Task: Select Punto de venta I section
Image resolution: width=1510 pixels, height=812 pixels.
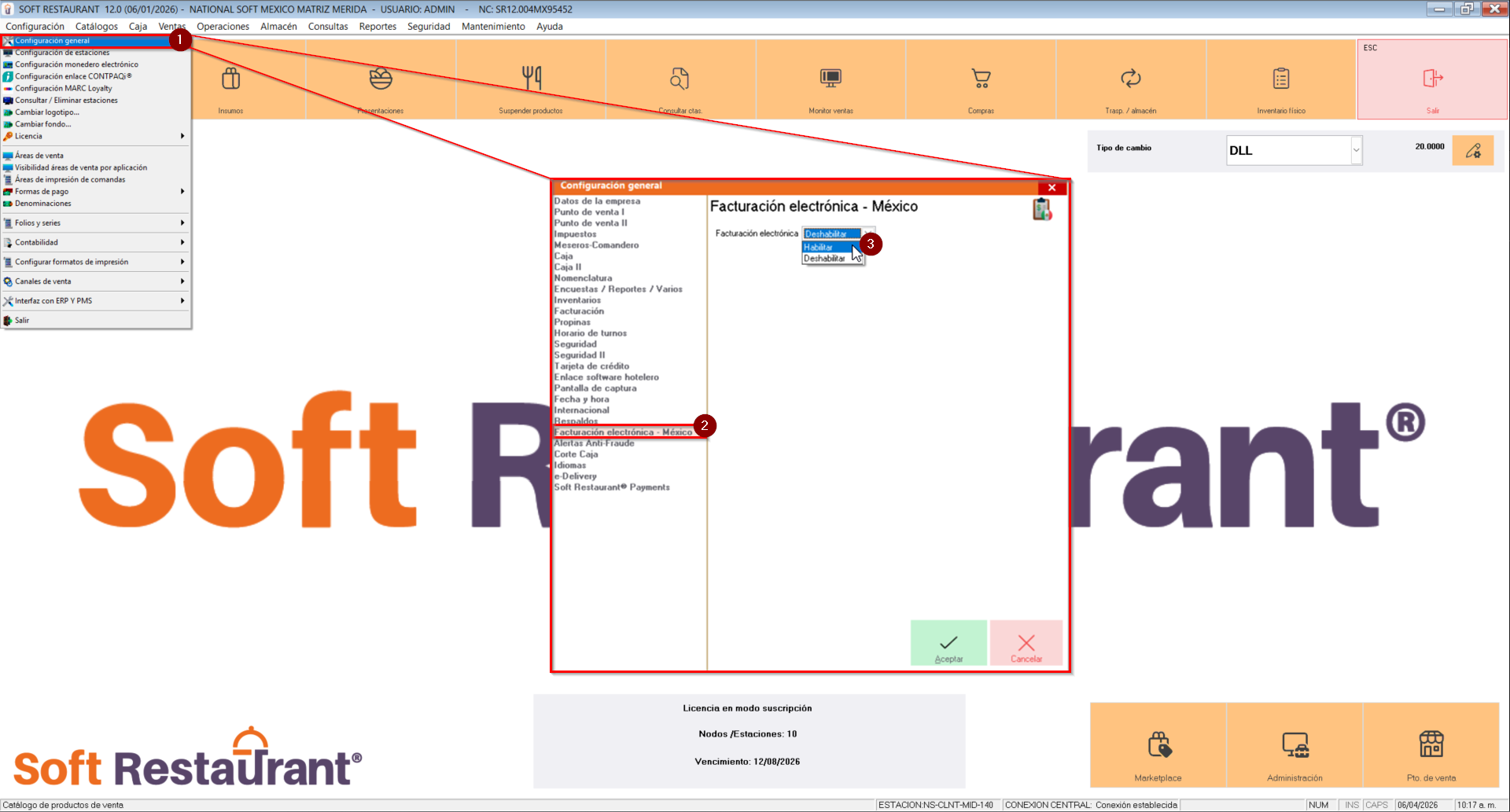Action: point(589,212)
